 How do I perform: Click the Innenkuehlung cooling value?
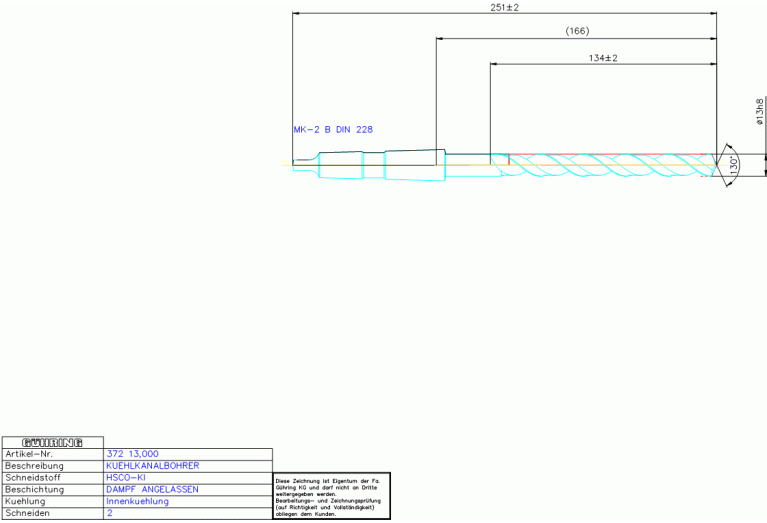point(137,502)
